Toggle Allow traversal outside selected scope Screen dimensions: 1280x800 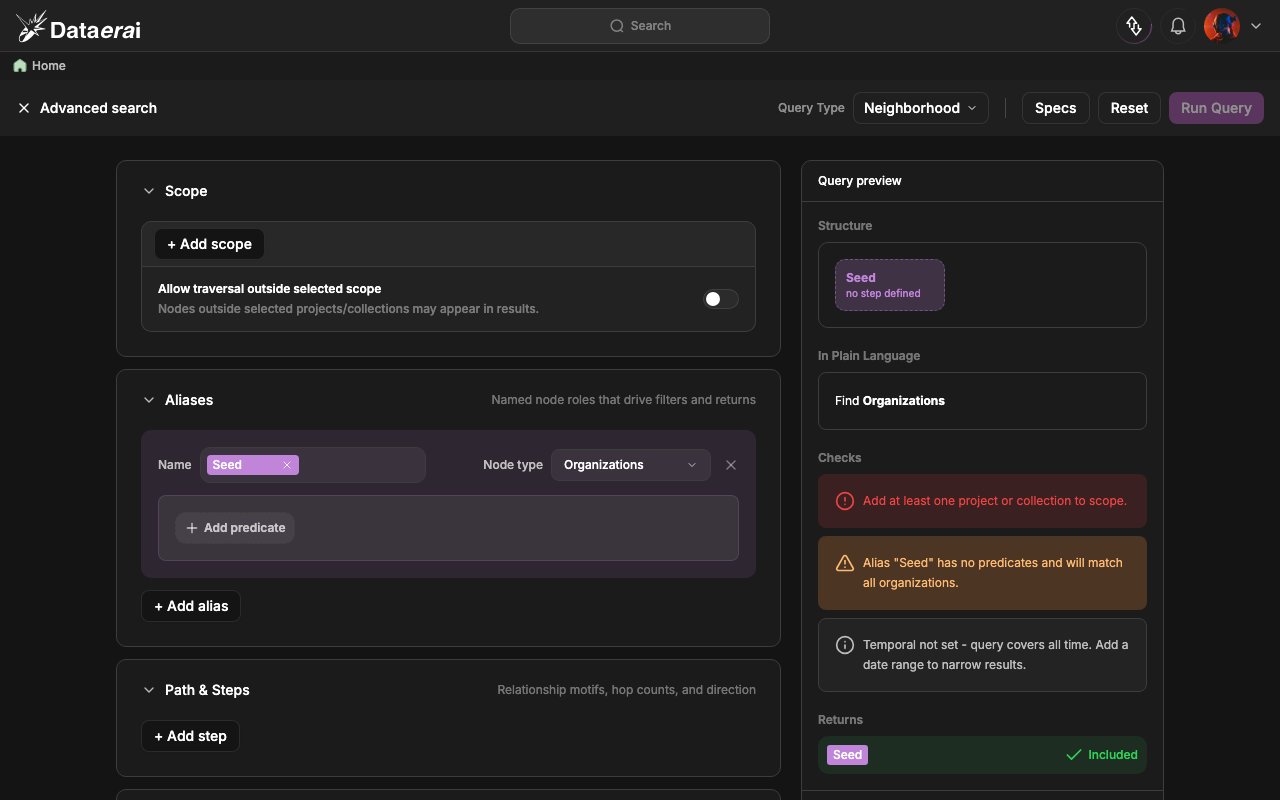click(x=721, y=299)
